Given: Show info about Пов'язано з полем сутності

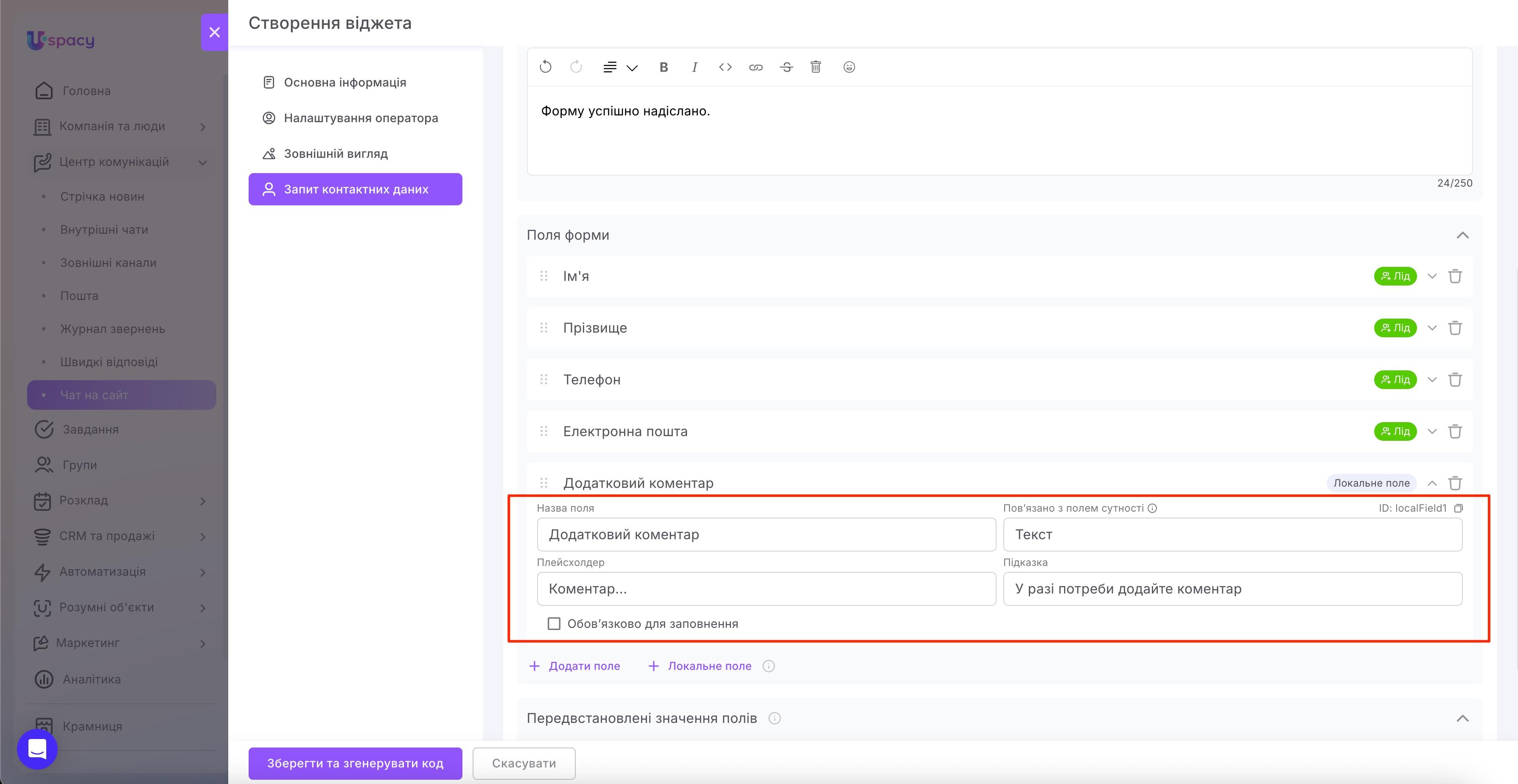Looking at the screenshot, I should click(1152, 508).
